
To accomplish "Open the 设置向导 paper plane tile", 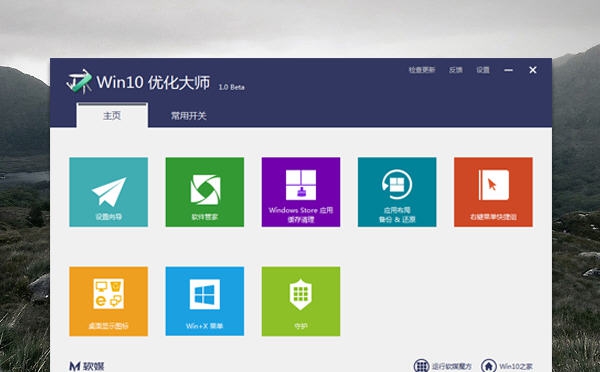I will click(x=109, y=192).
